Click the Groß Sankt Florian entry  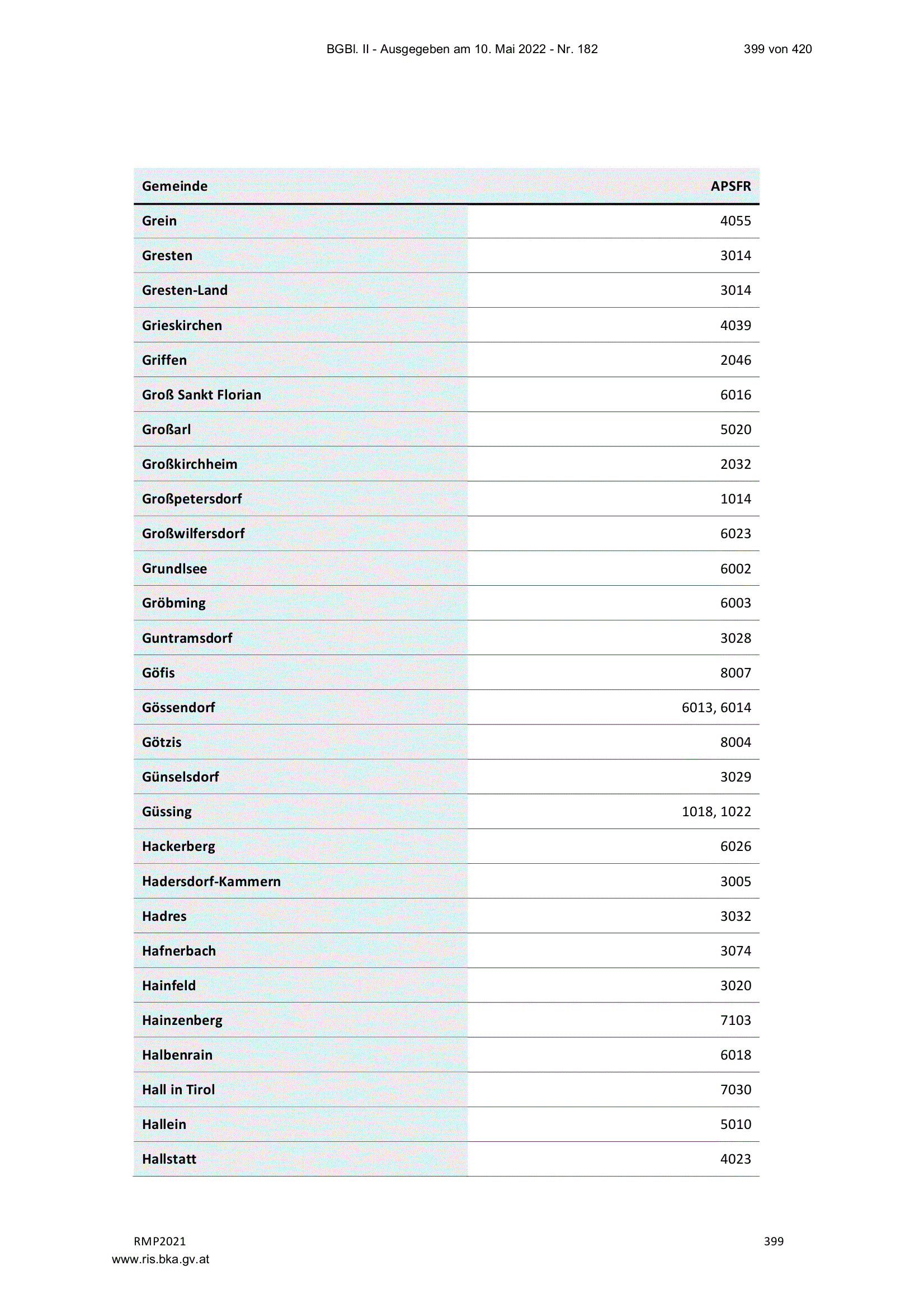pyautogui.click(x=202, y=395)
